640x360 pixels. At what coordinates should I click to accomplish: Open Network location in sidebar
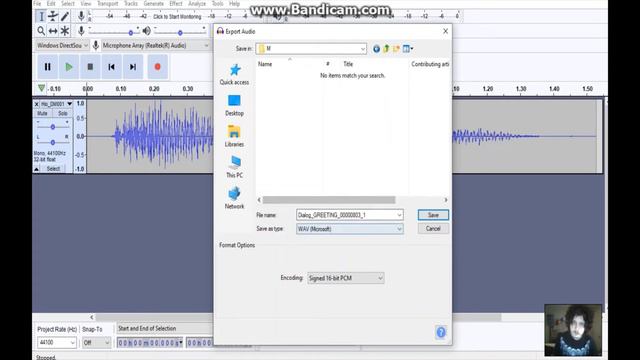point(234,198)
